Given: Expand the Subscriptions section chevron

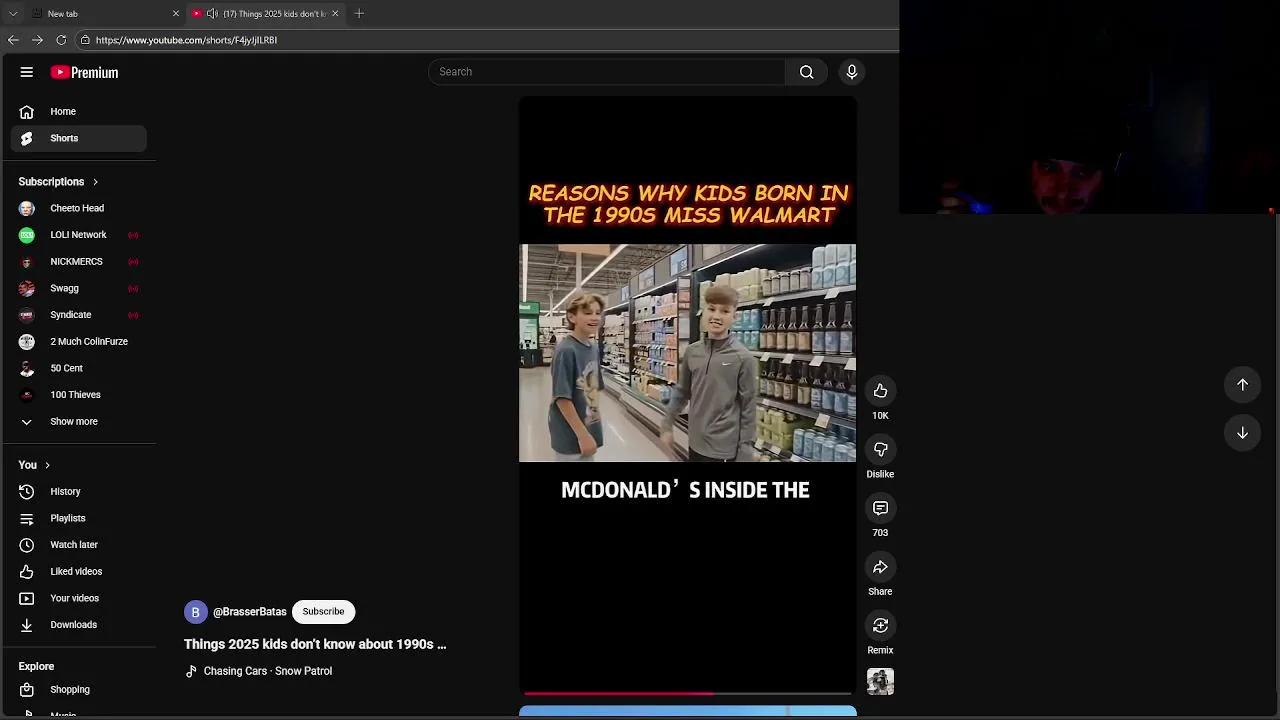Looking at the screenshot, I should pos(95,182).
